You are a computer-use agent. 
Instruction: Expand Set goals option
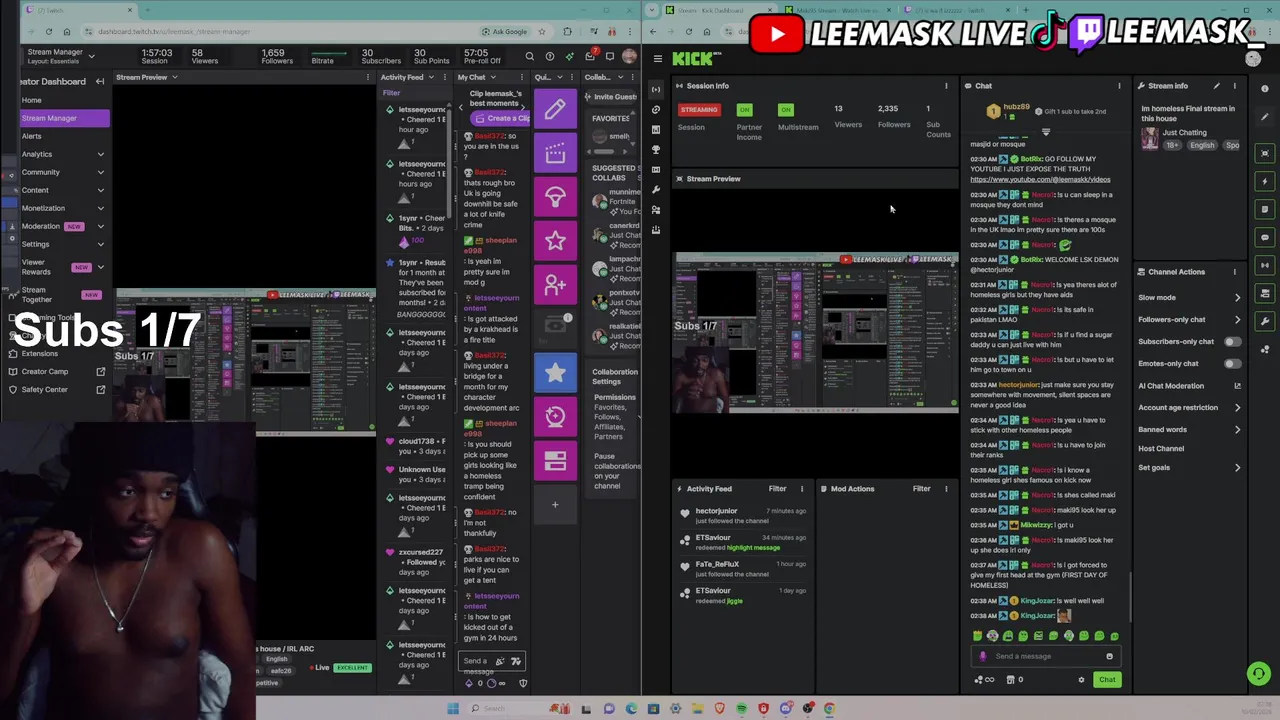click(1237, 468)
